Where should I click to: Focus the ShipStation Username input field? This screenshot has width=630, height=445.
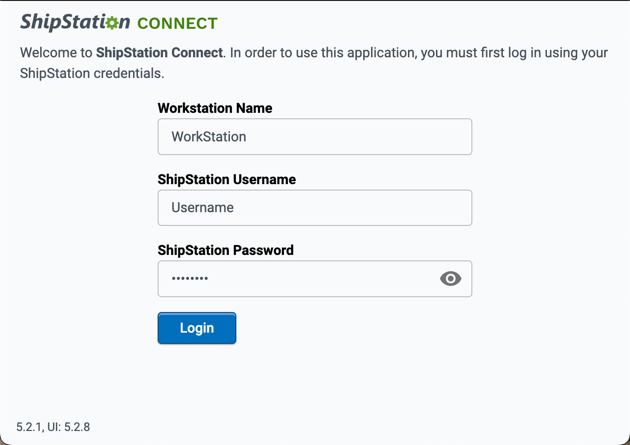point(314,208)
